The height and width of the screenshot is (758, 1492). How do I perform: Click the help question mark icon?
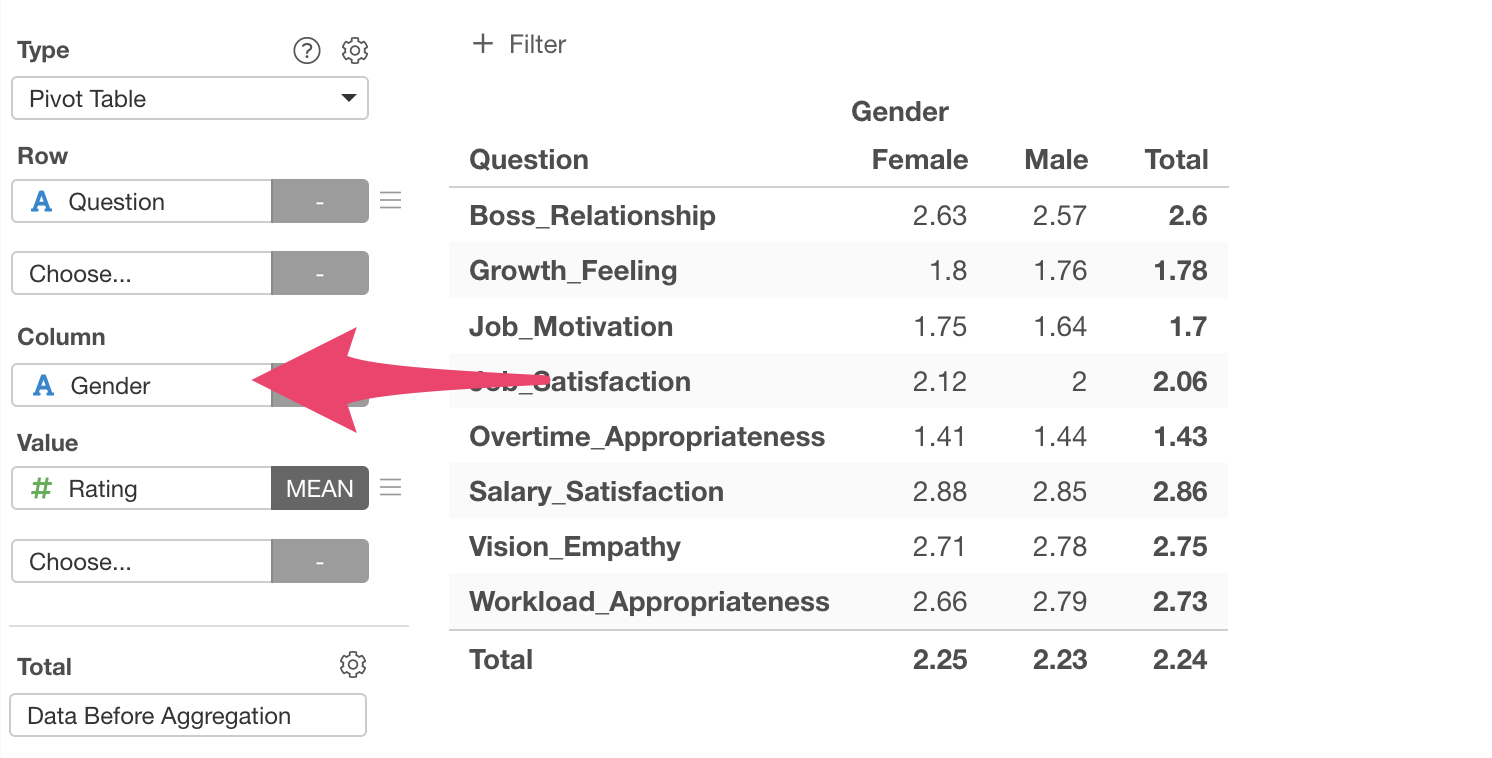coord(306,50)
